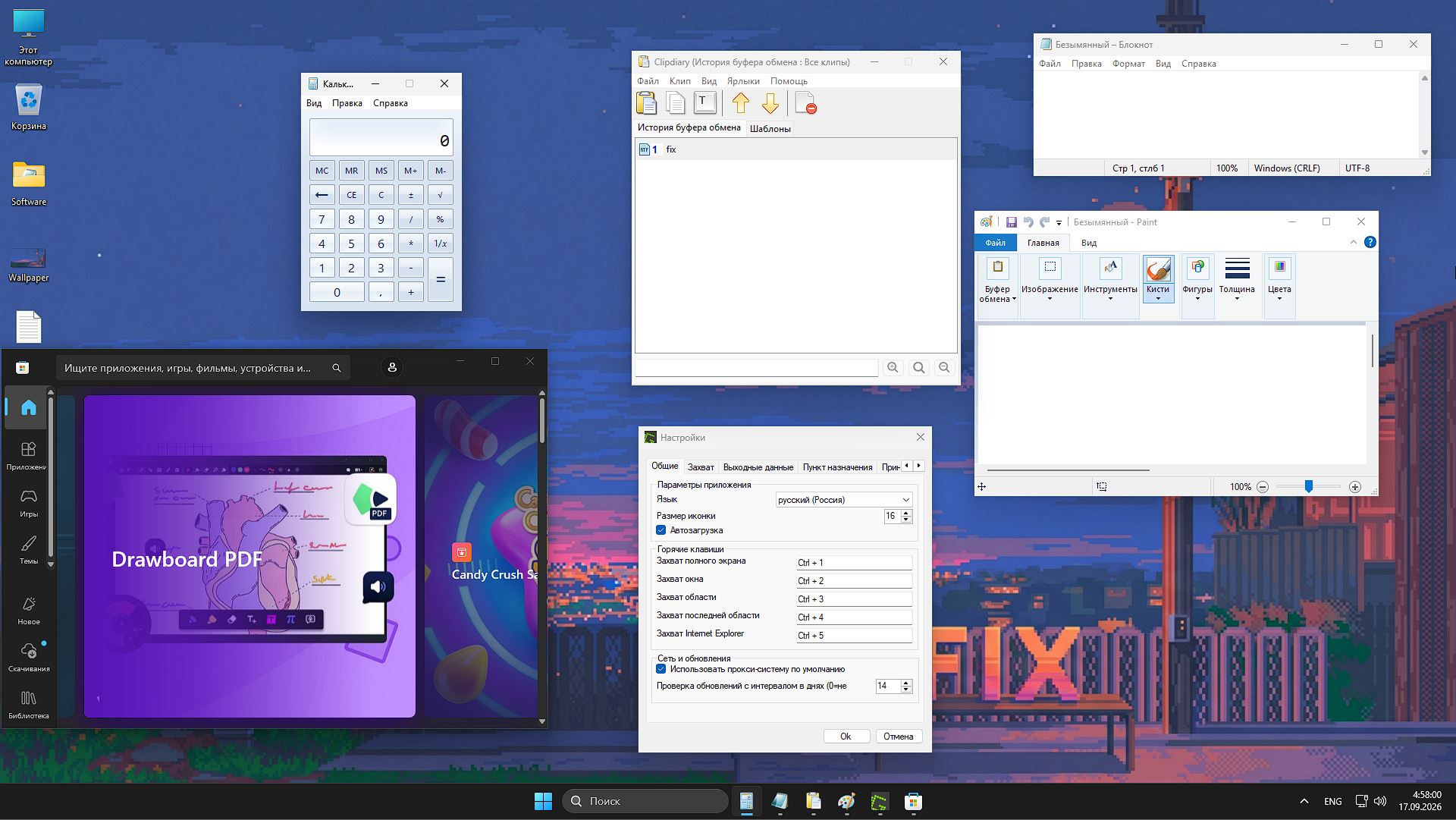Select the Кисти brush tool in Paint
The width and height of the screenshot is (1456, 820).
coord(1158,278)
